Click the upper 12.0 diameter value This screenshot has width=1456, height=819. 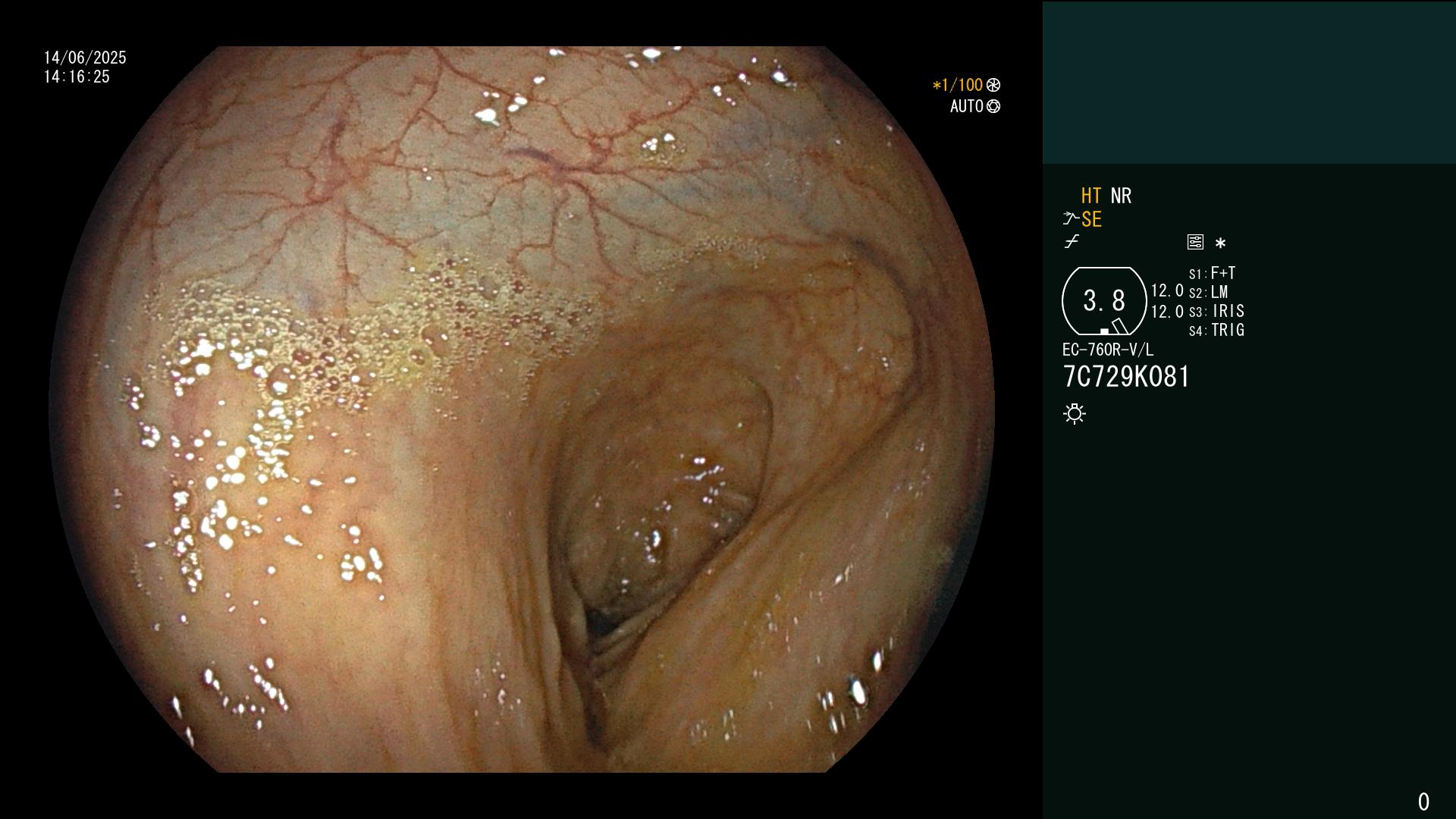pos(1167,290)
